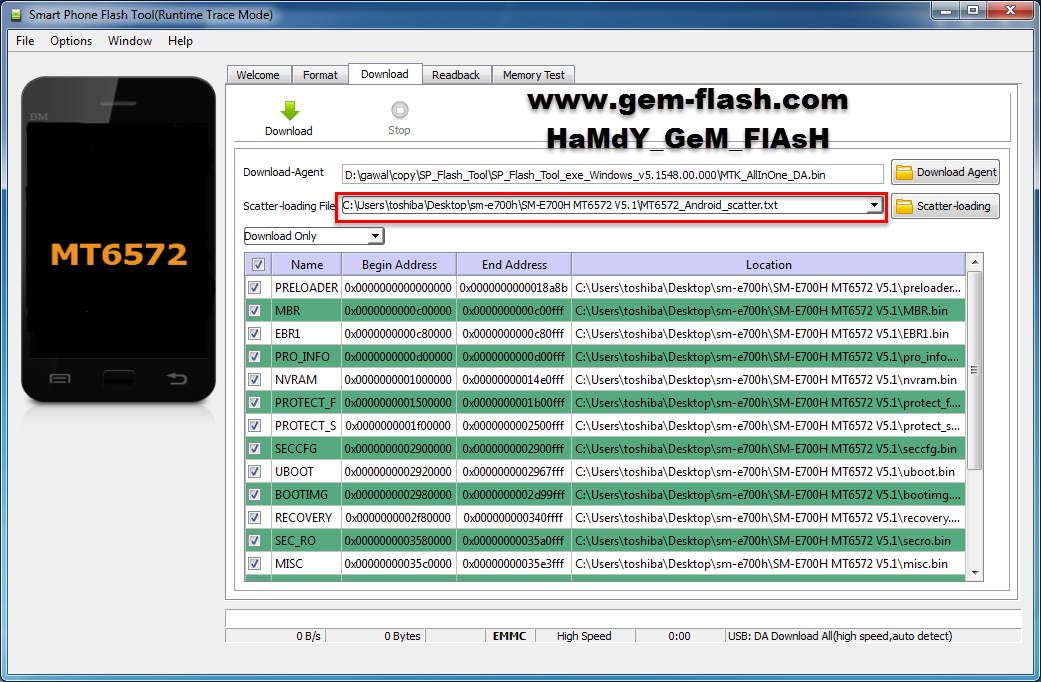Click the Name column header

307,265
